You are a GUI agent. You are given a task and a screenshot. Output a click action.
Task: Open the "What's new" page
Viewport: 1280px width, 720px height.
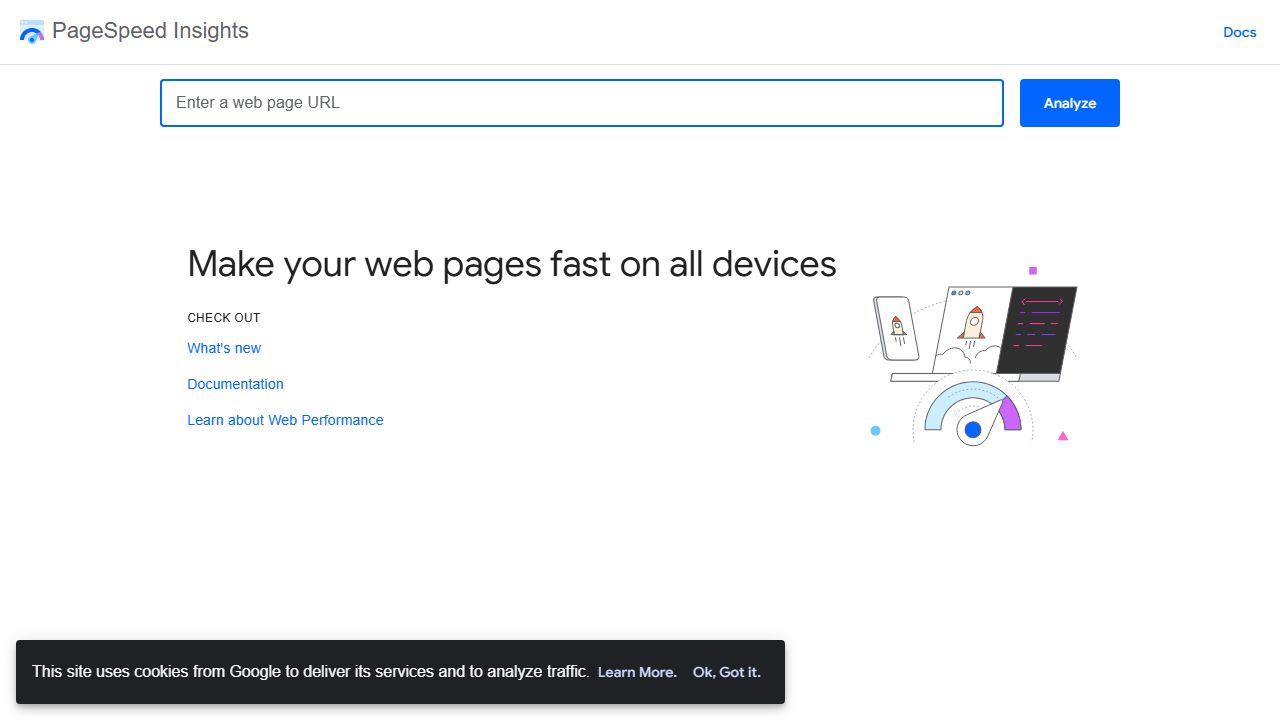pyautogui.click(x=224, y=348)
